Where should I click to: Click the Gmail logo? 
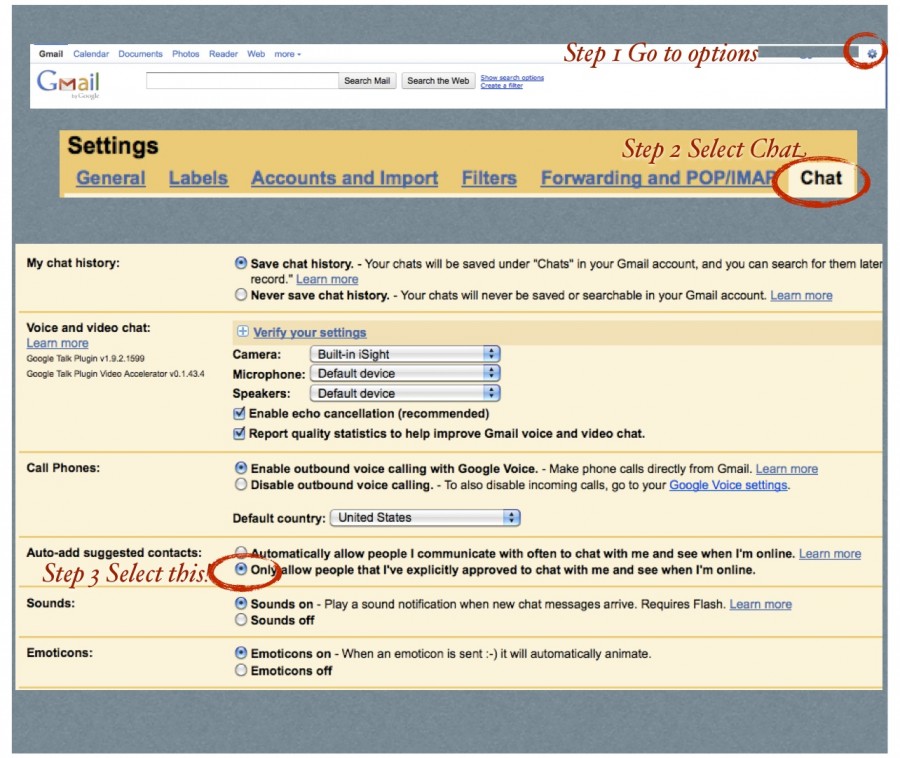pos(68,83)
